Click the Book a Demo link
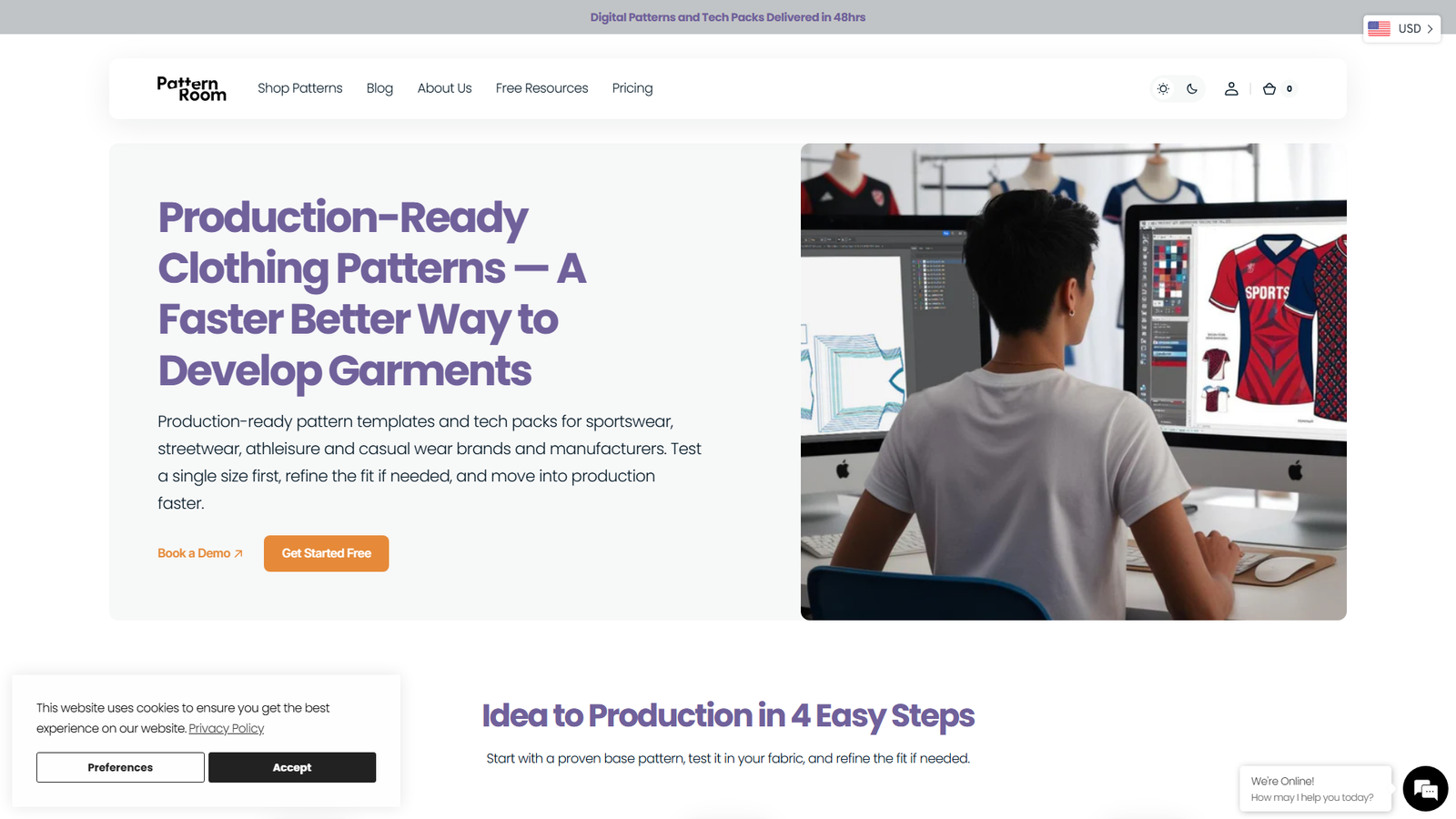Image resolution: width=1456 pixels, height=819 pixels. coord(193,552)
